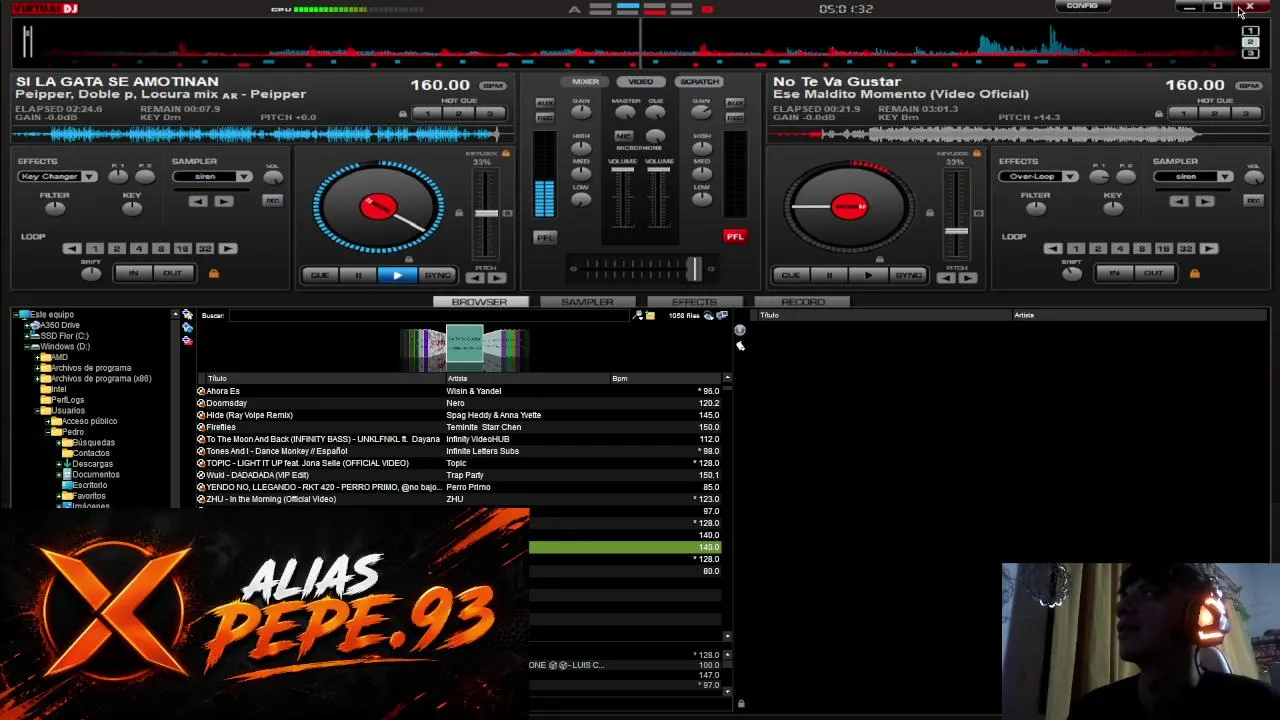The height and width of the screenshot is (720, 1280).
Task: Click the left channel volume fader
Action: click(622, 171)
